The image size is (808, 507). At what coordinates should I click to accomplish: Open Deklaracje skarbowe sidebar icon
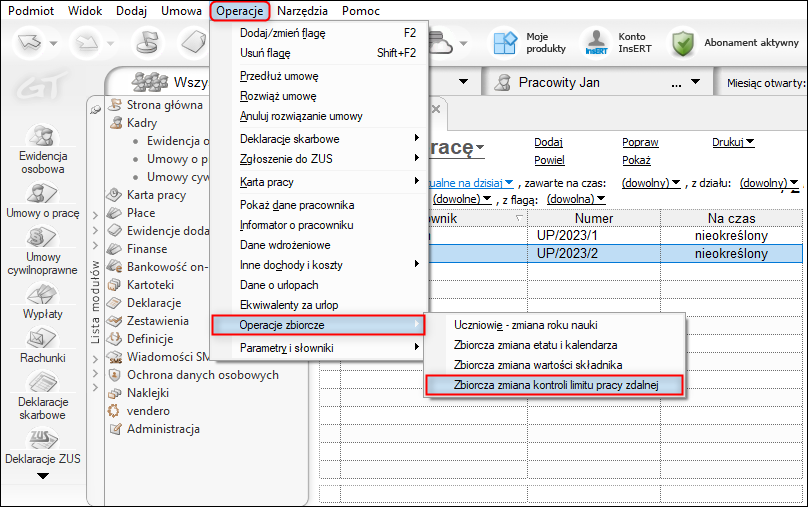click(43, 383)
